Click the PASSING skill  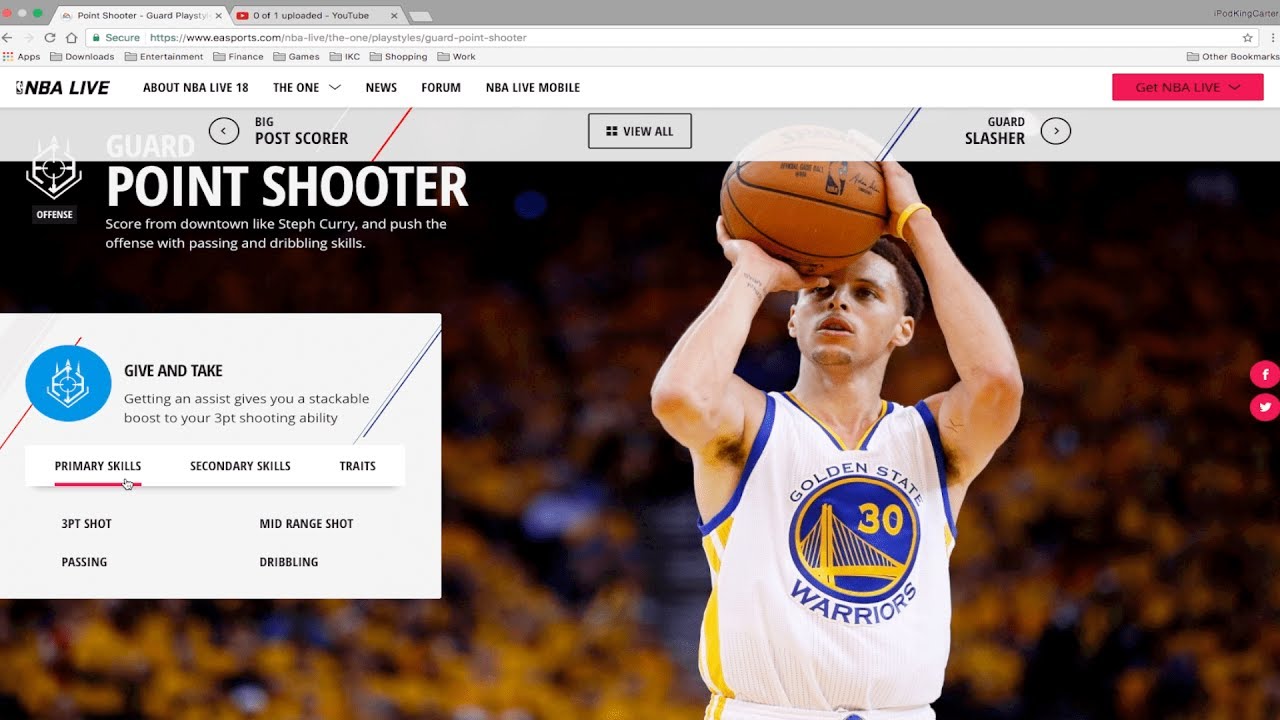point(84,562)
